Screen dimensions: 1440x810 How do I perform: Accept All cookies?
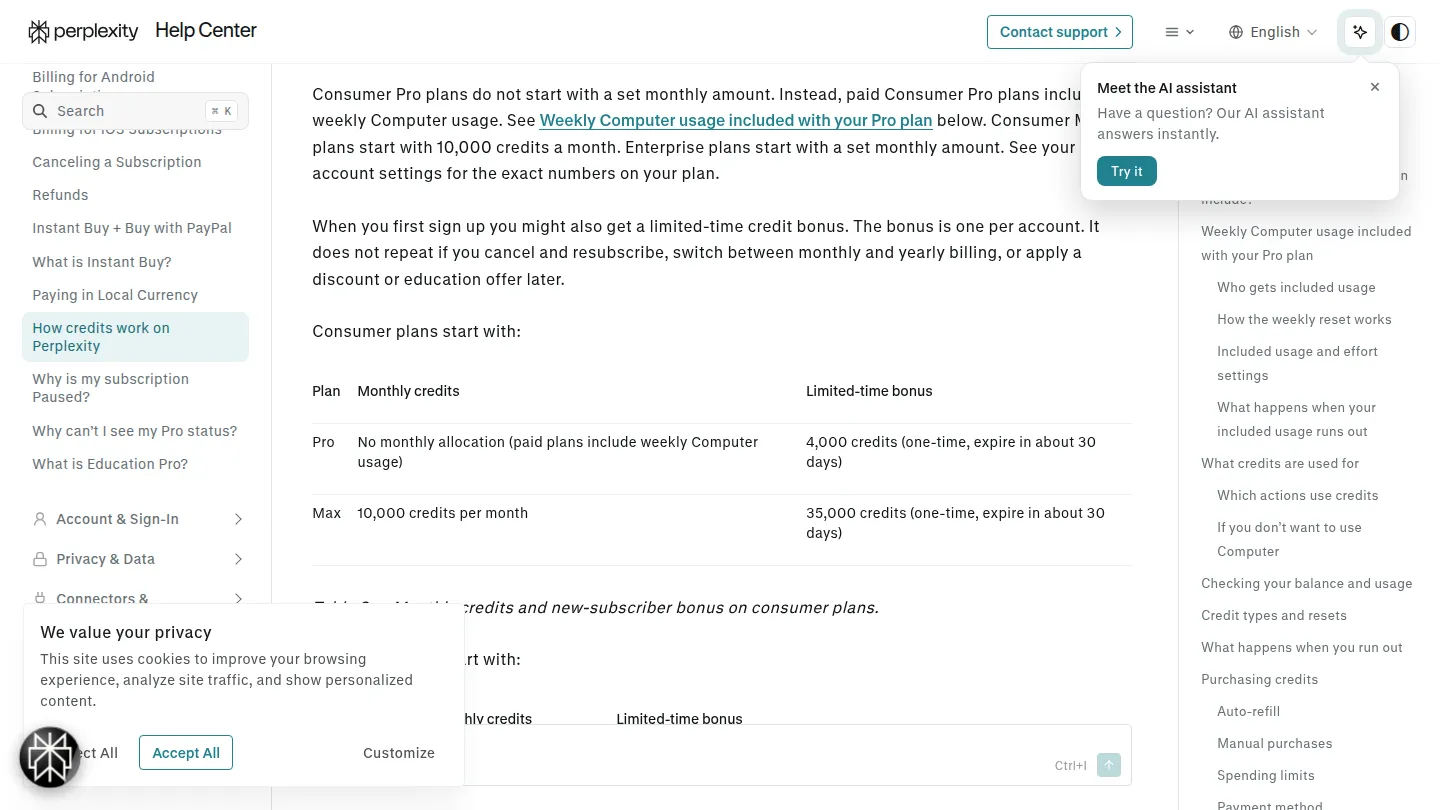click(x=186, y=753)
